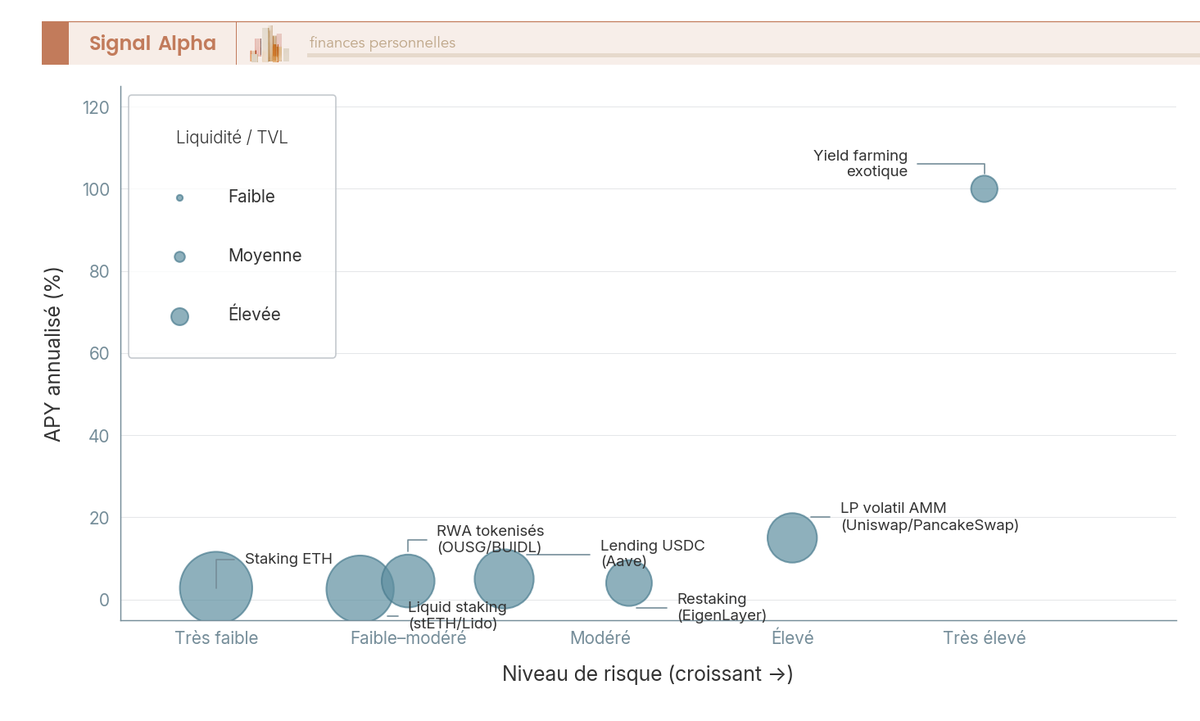1200x721 pixels.
Task: Click the Moyenne legend marker
Action: click(180, 257)
